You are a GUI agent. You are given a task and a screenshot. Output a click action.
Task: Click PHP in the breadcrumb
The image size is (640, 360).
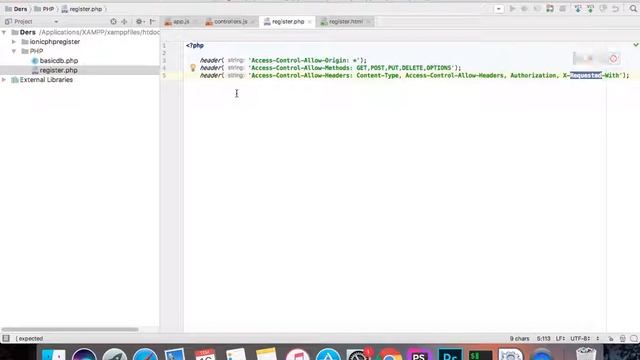[x=44, y=9]
